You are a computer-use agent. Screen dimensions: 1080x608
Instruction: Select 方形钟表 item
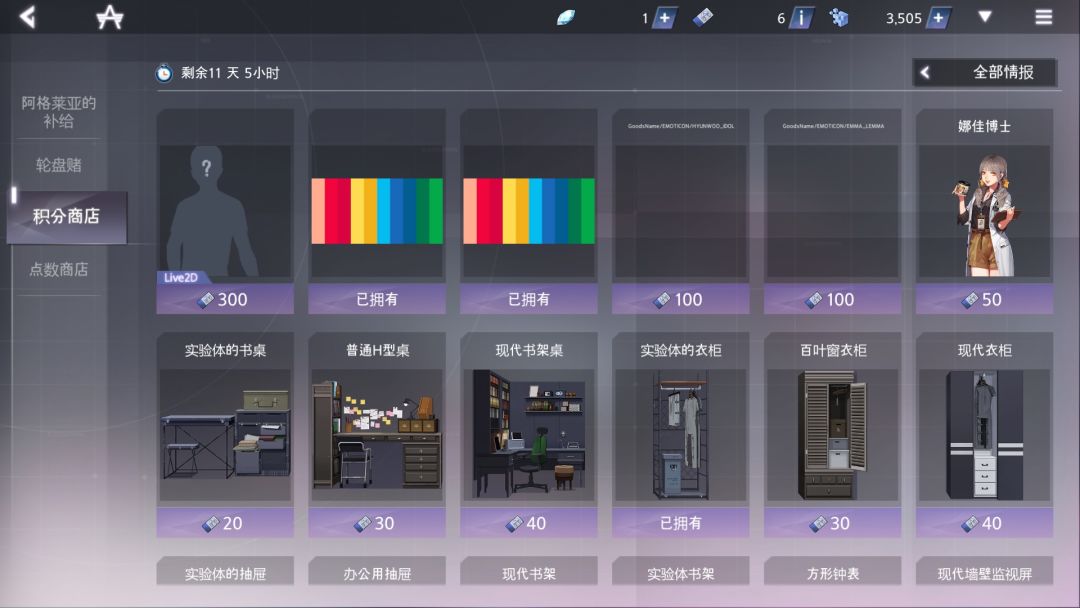pos(833,572)
